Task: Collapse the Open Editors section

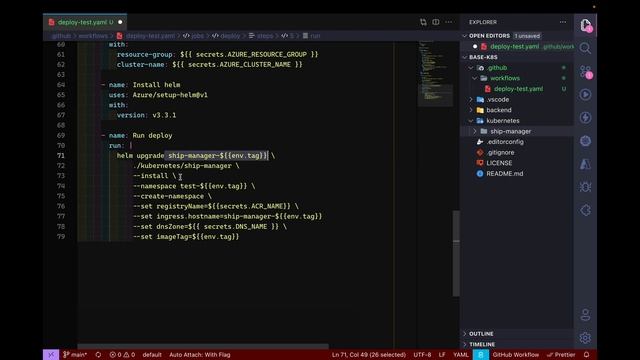Action: [x=464, y=36]
